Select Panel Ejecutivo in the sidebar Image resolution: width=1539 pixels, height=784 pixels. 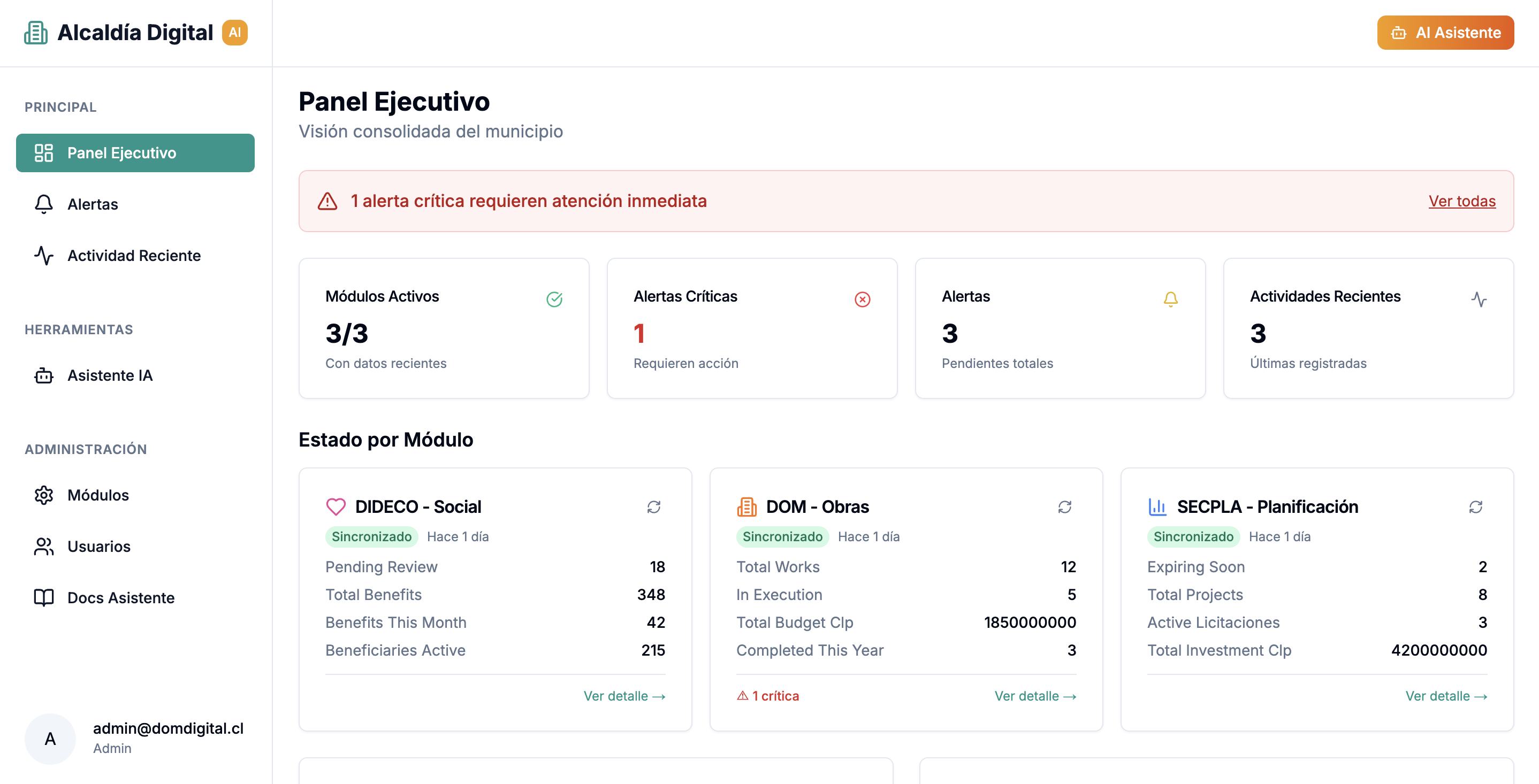pyautogui.click(x=135, y=153)
